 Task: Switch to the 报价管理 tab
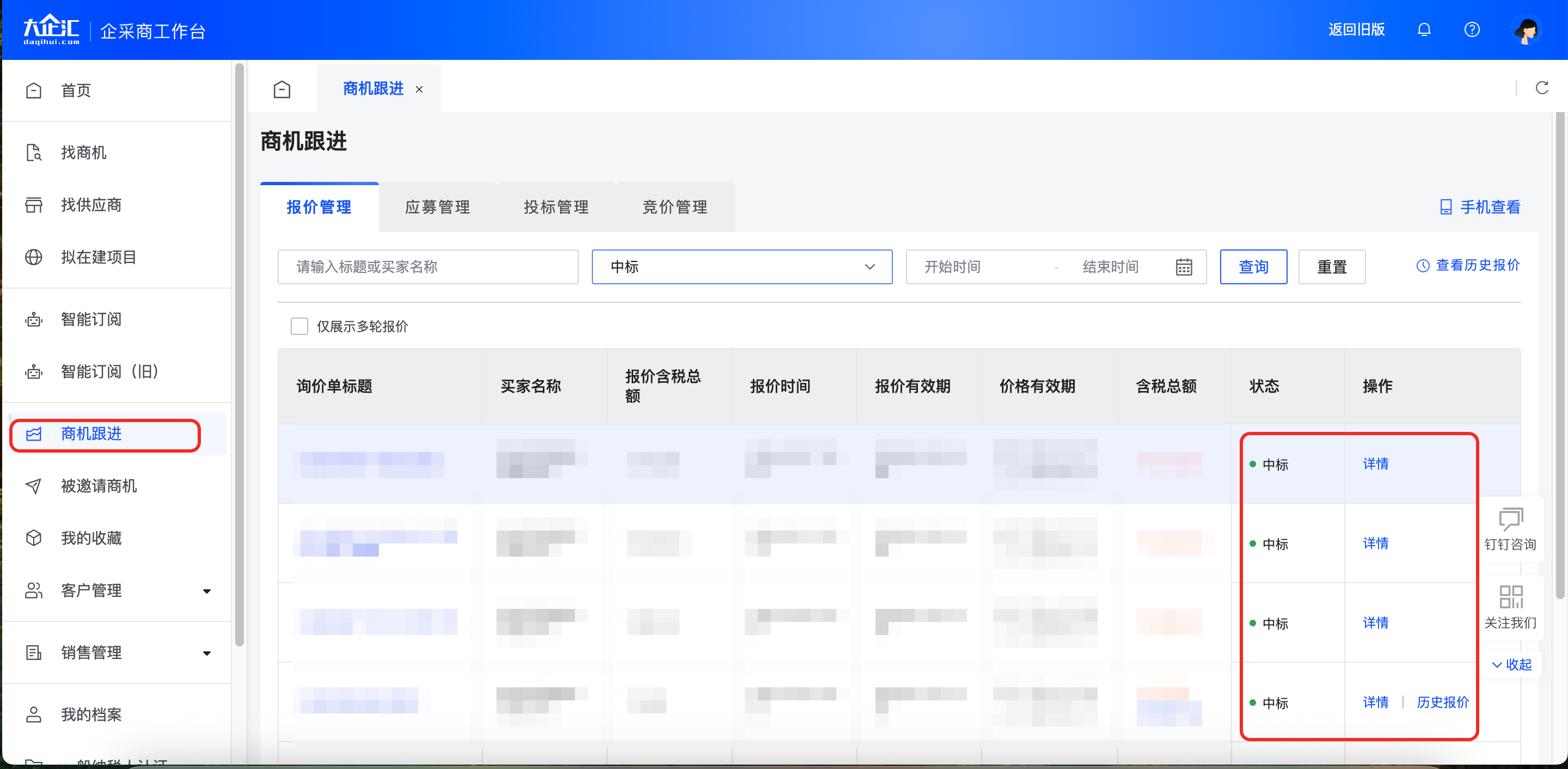point(319,207)
